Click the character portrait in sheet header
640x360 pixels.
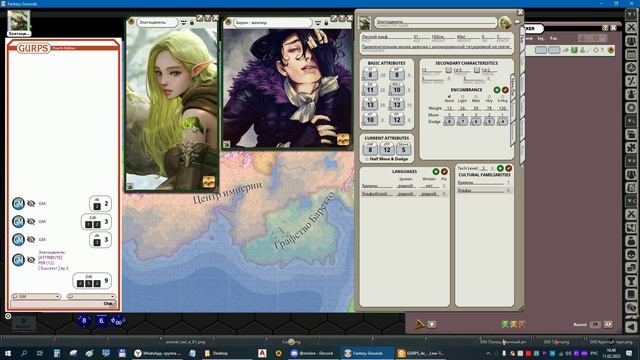coord(505,23)
